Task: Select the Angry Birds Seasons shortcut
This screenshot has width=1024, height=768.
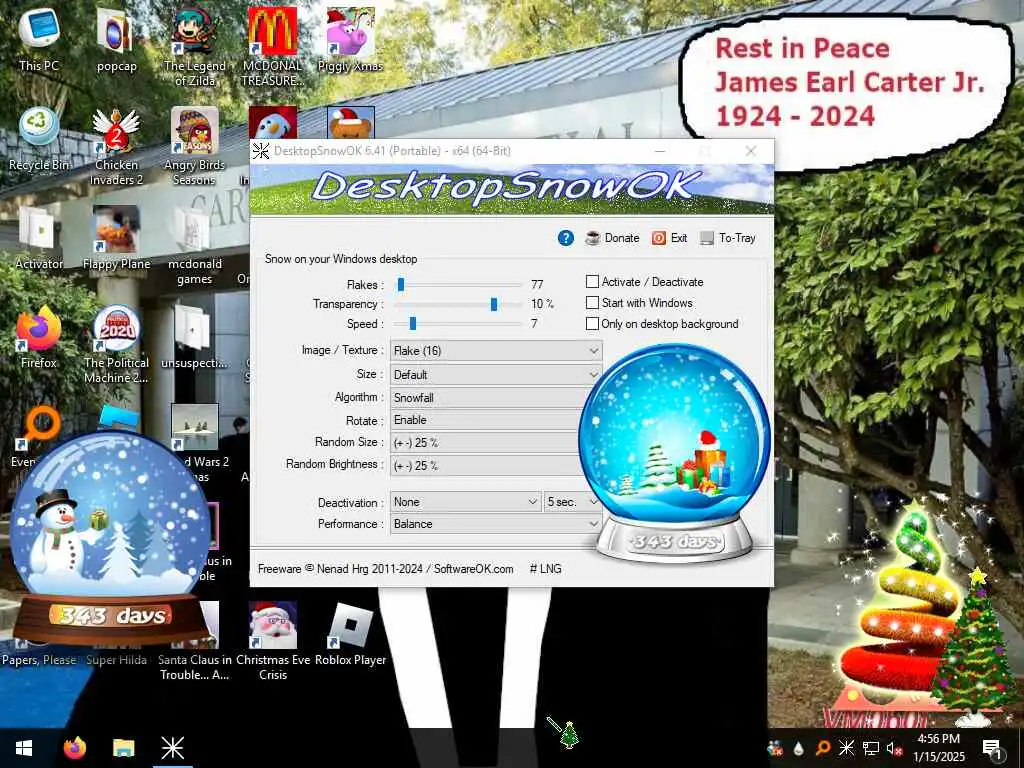Action: [x=195, y=147]
